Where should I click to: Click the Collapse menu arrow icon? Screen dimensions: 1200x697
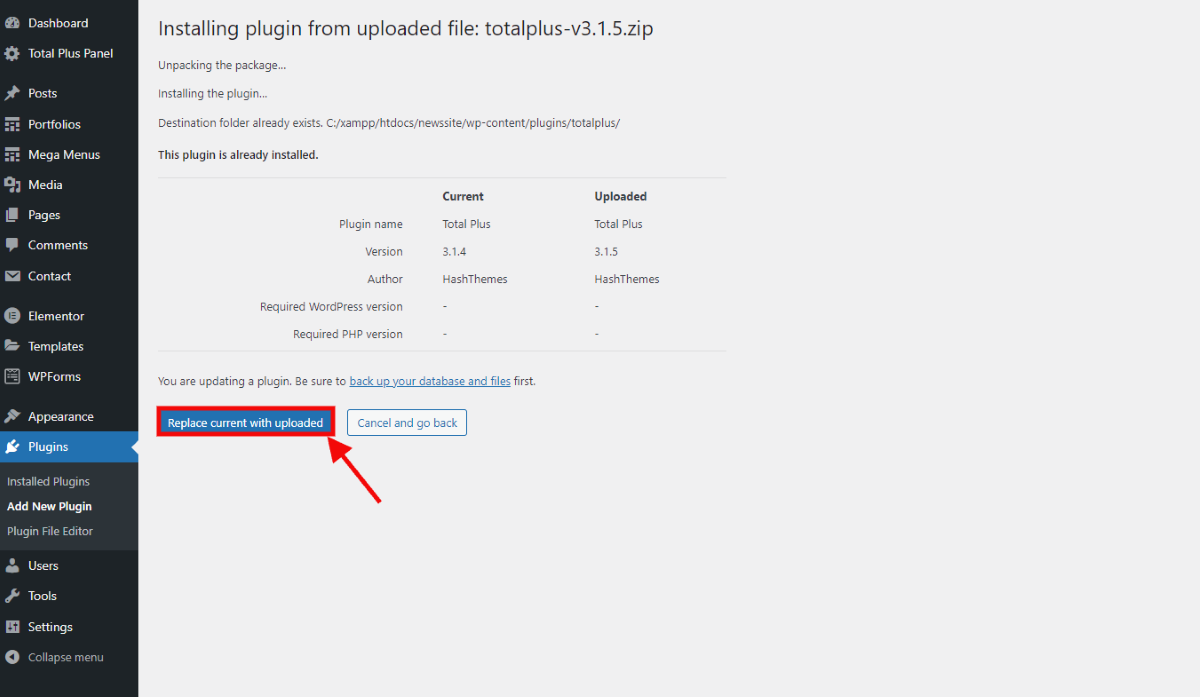coord(12,657)
